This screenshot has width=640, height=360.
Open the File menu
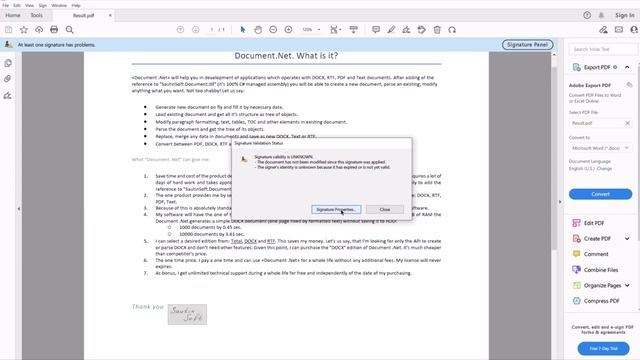coord(5,5)
